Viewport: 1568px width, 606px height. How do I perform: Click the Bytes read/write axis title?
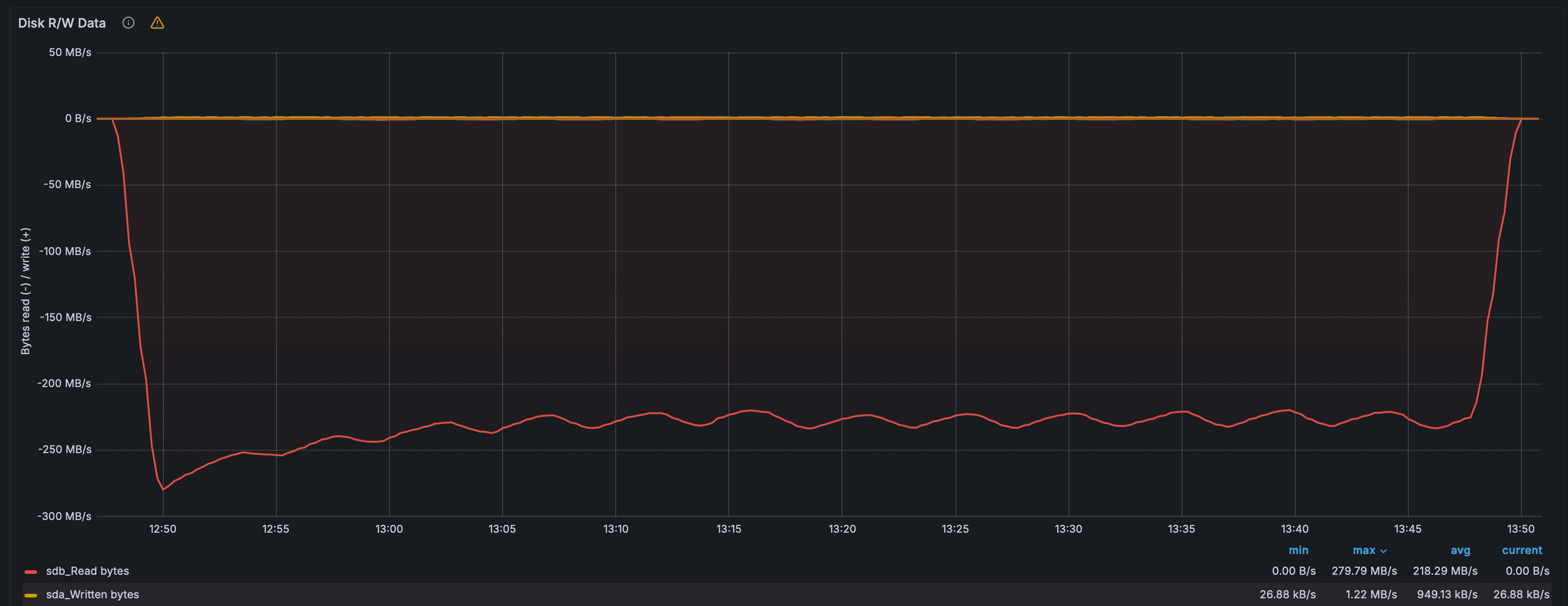pyautogui.click(x=26, y=291)
